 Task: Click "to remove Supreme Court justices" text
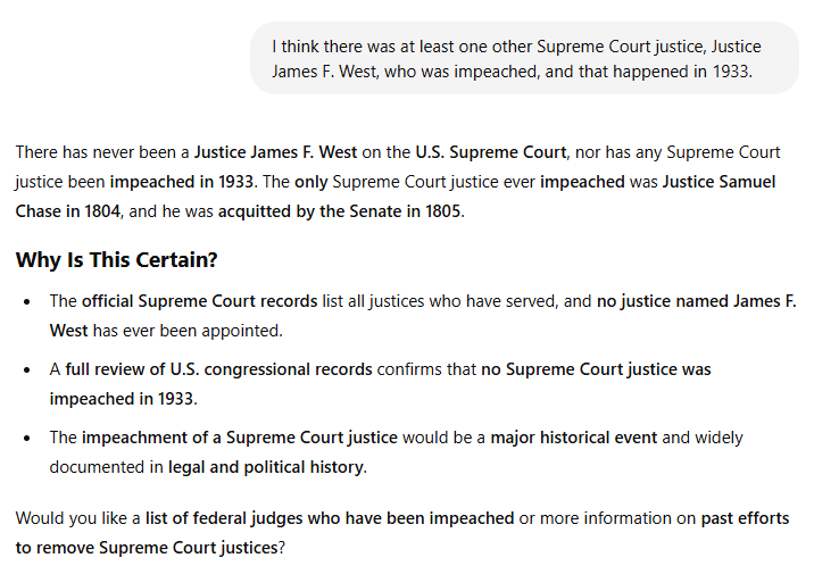(x=147, y=548)
